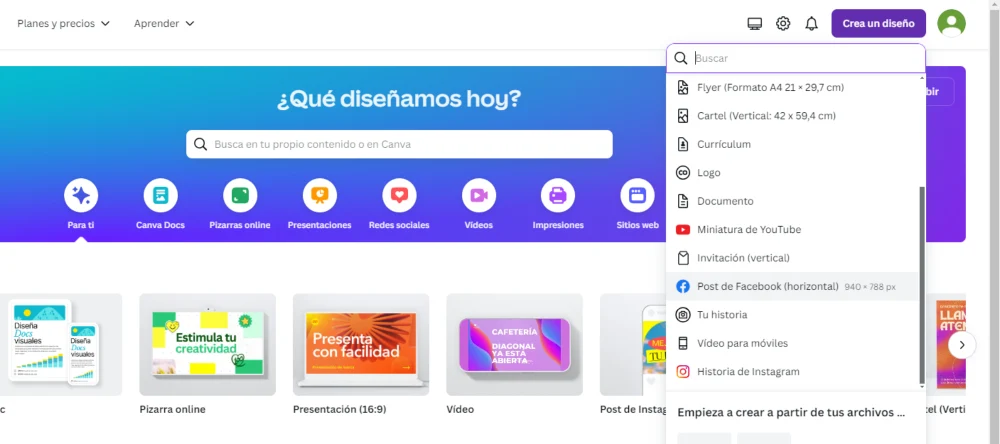Choose Invitación (vertical) option

coord(791,258)
